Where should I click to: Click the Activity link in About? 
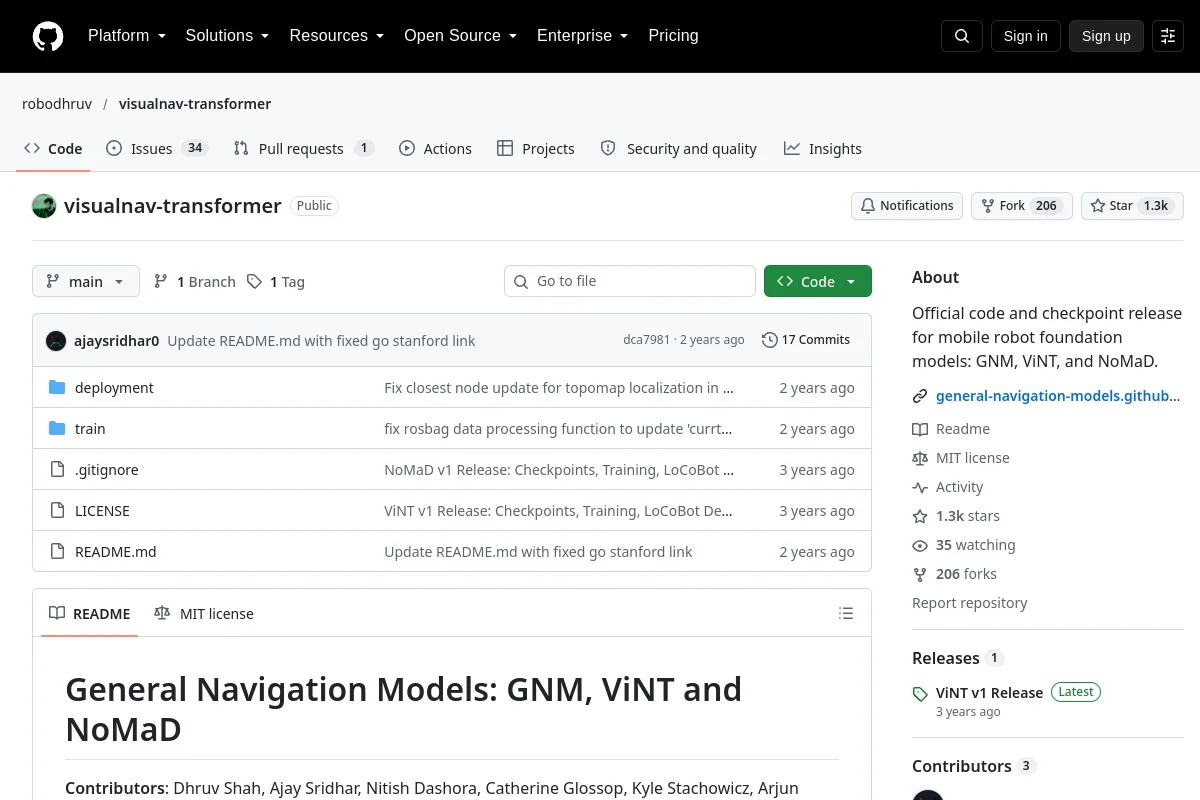pyautogui.click(x=959, y=487)
